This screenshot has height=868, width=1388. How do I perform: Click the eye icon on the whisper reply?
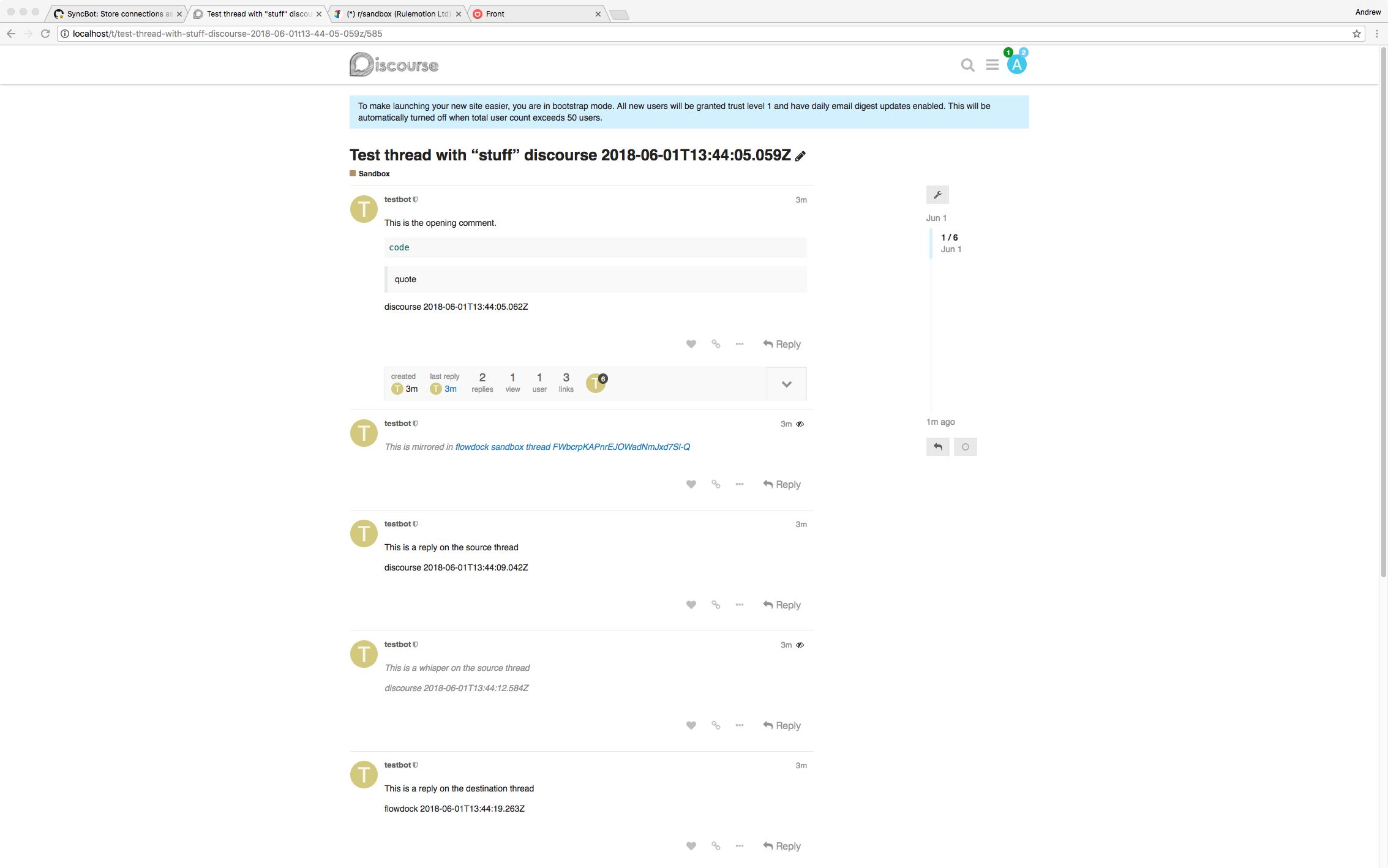[x=800, y=645]
